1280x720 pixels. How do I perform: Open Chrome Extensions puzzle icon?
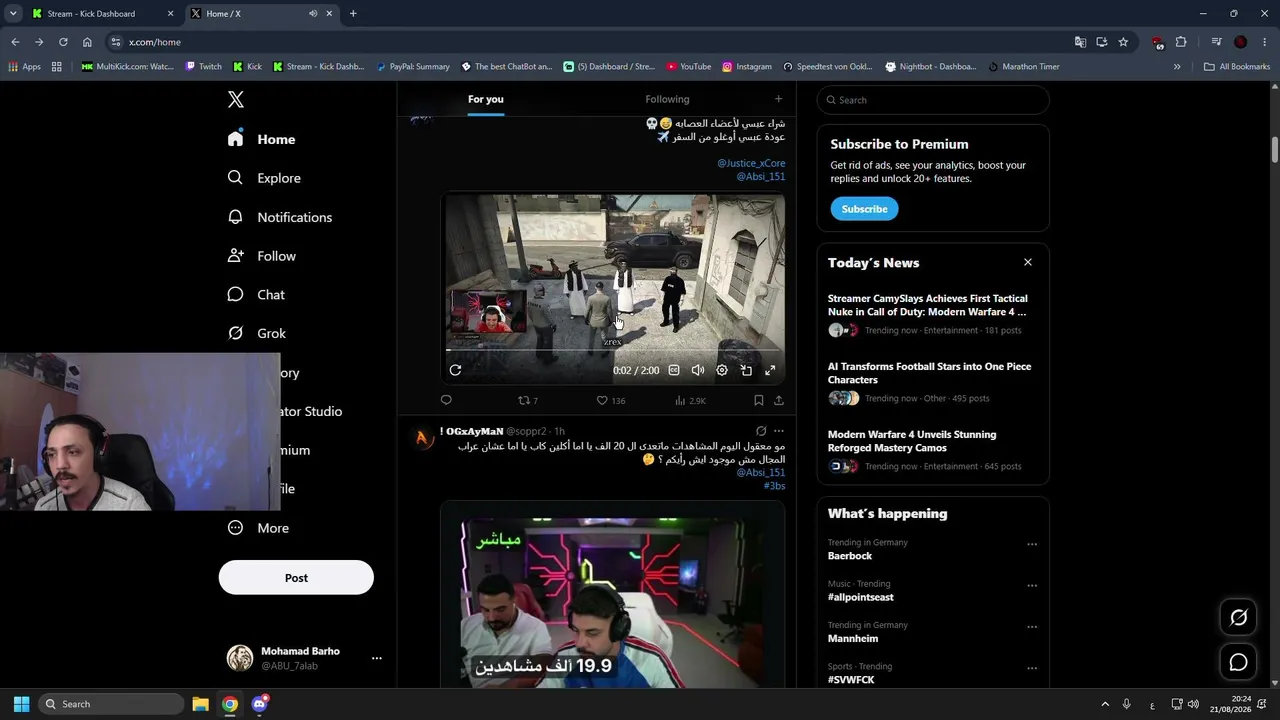click(x=1181, y=42)
